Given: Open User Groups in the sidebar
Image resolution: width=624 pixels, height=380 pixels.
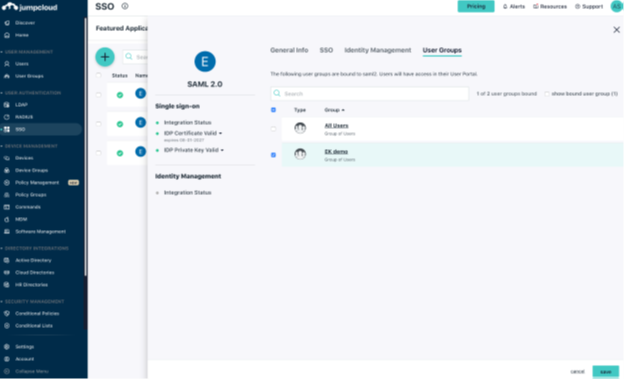Looking at the screenshot, I should pyautogui.click(x=29, y=76).
